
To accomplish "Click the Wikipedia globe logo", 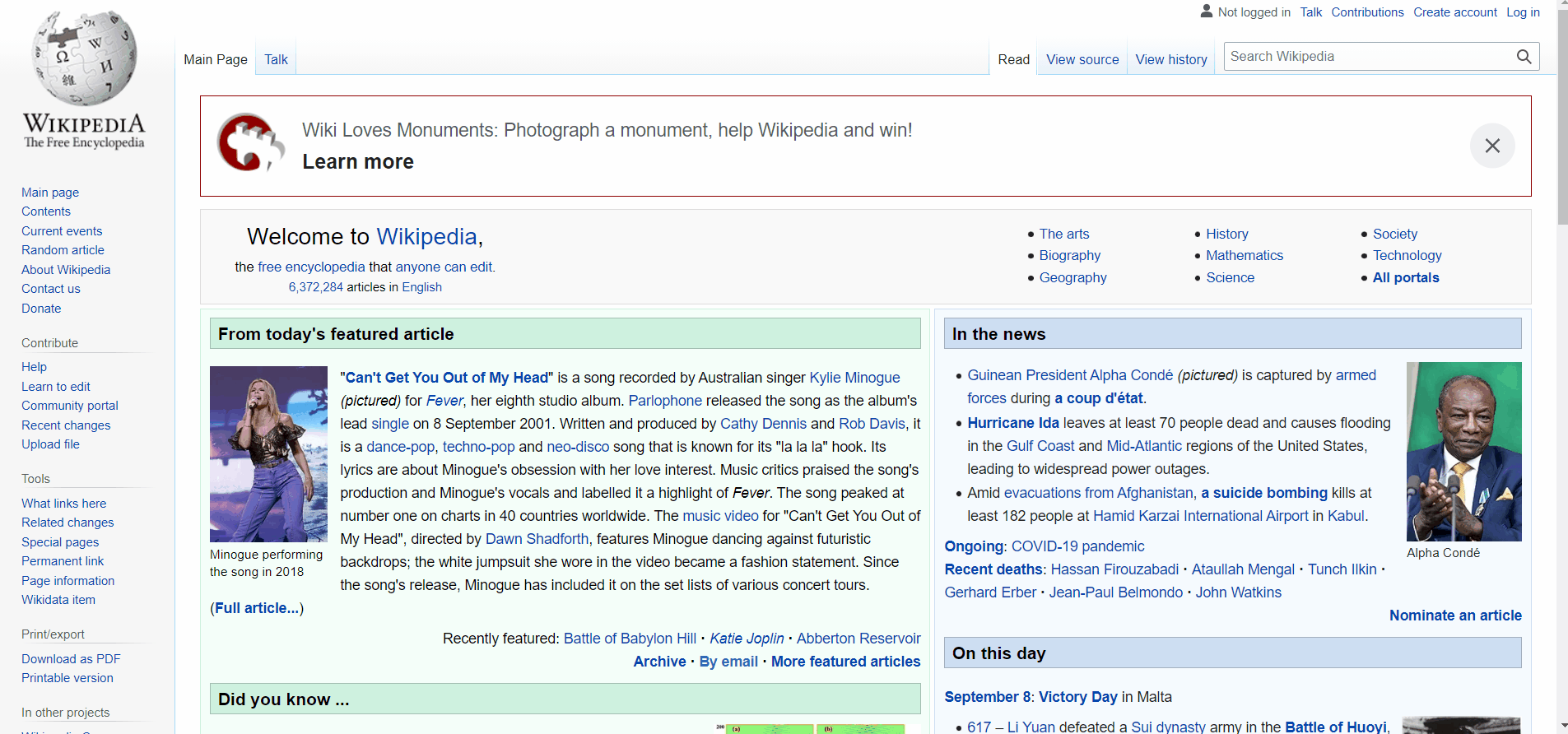I will pos(85,58).
